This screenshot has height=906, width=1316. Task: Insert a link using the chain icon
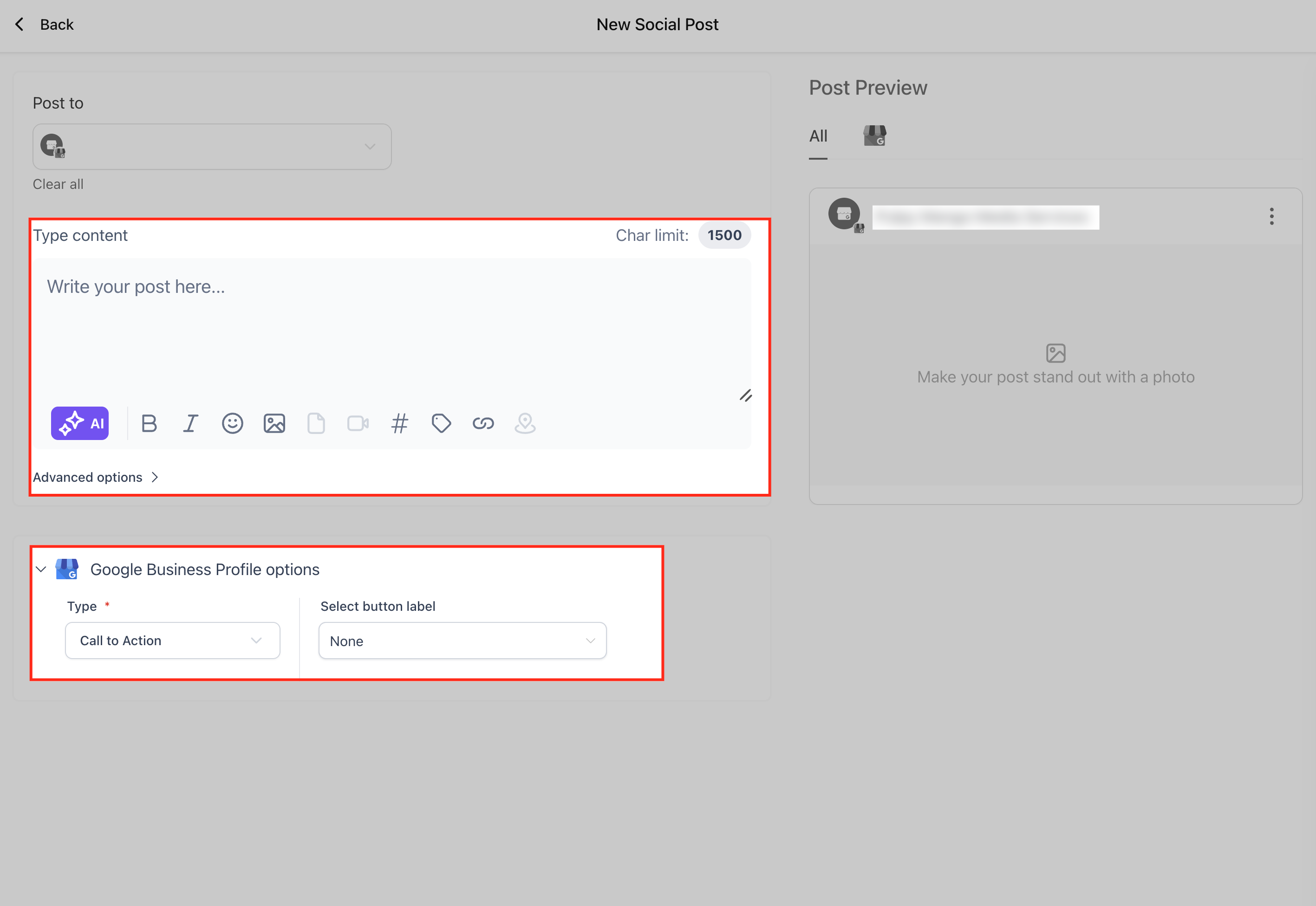click(483, 423)
